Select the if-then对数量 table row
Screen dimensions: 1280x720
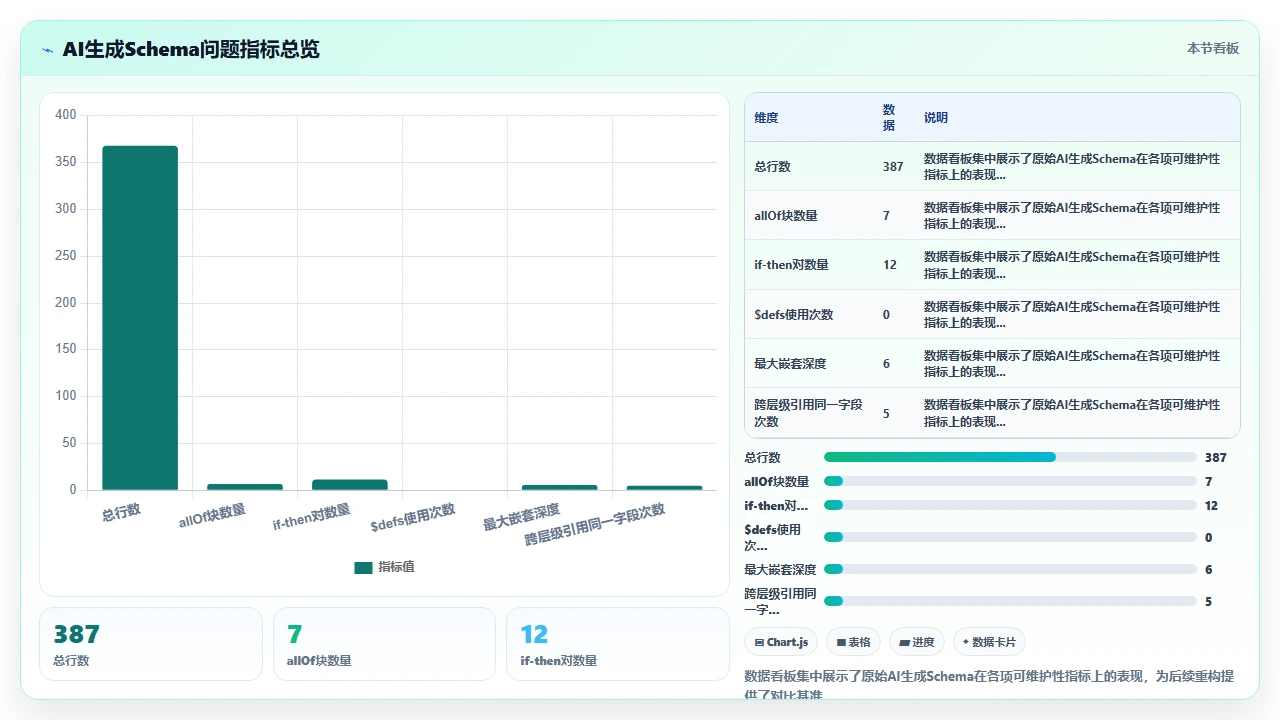pyautogui.click(x=992, y=265)
